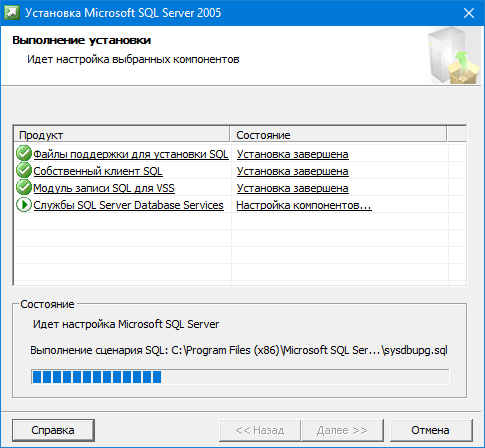Click the in-progress arrow icon beside Службы SQL Server
The image size is (485, 448).
tap(24, 205)
